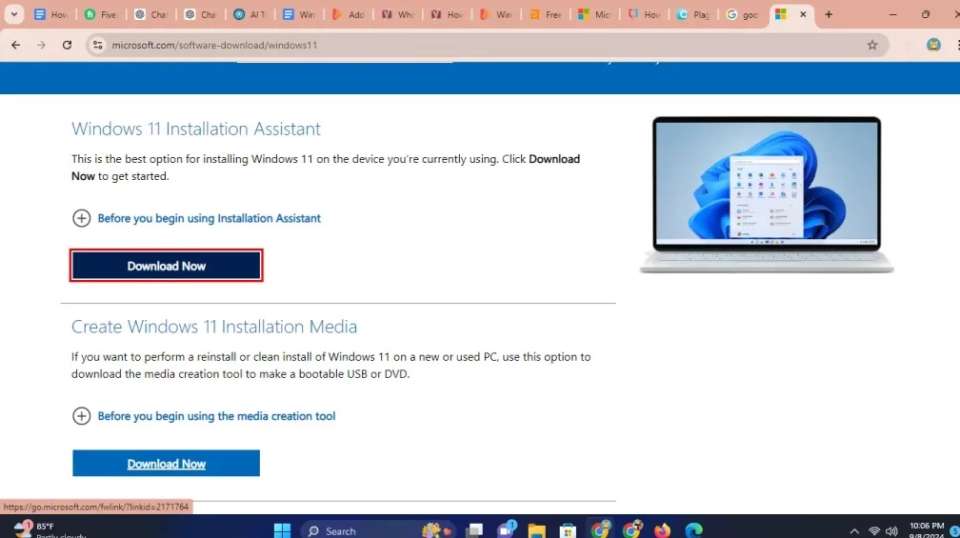The height and width of the screenshot is (538, 960).
Task: Go back using the browser back arrow
Action: pyautogui.click(x=15, y=45)
